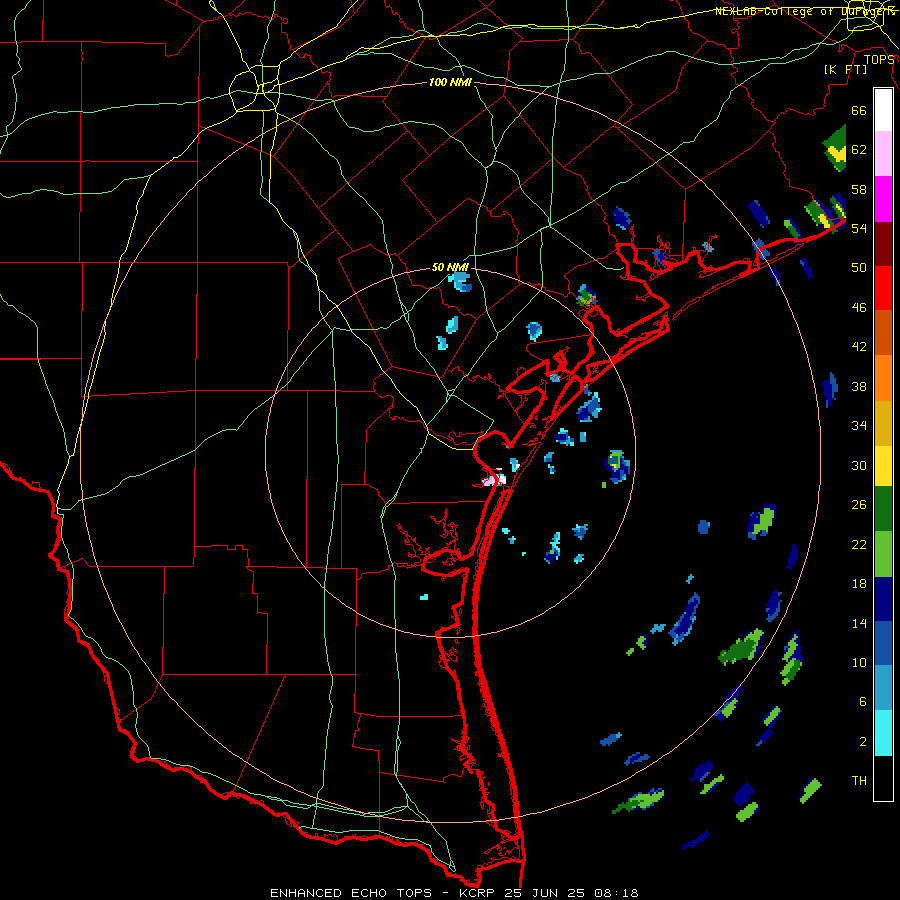Click the legend value "18"
Screen dimensions: 900x900
tap(859, 584)
